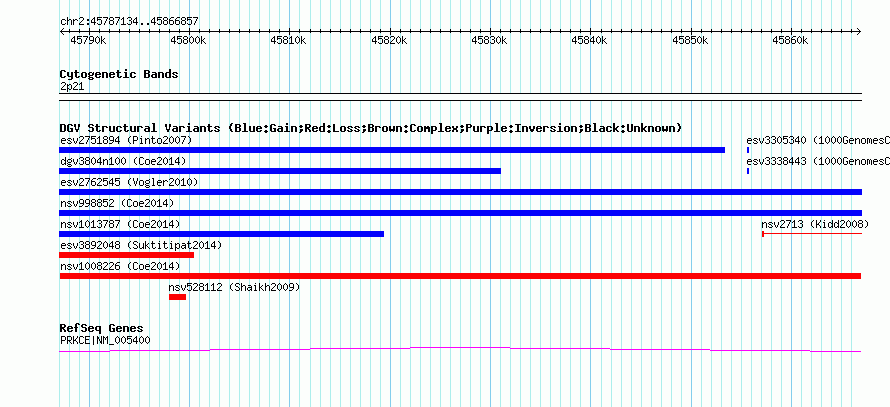The image size is (890, 407).
Task: Open the esv3892048 (Suktitipat2014) label
Action: [141, 245]
